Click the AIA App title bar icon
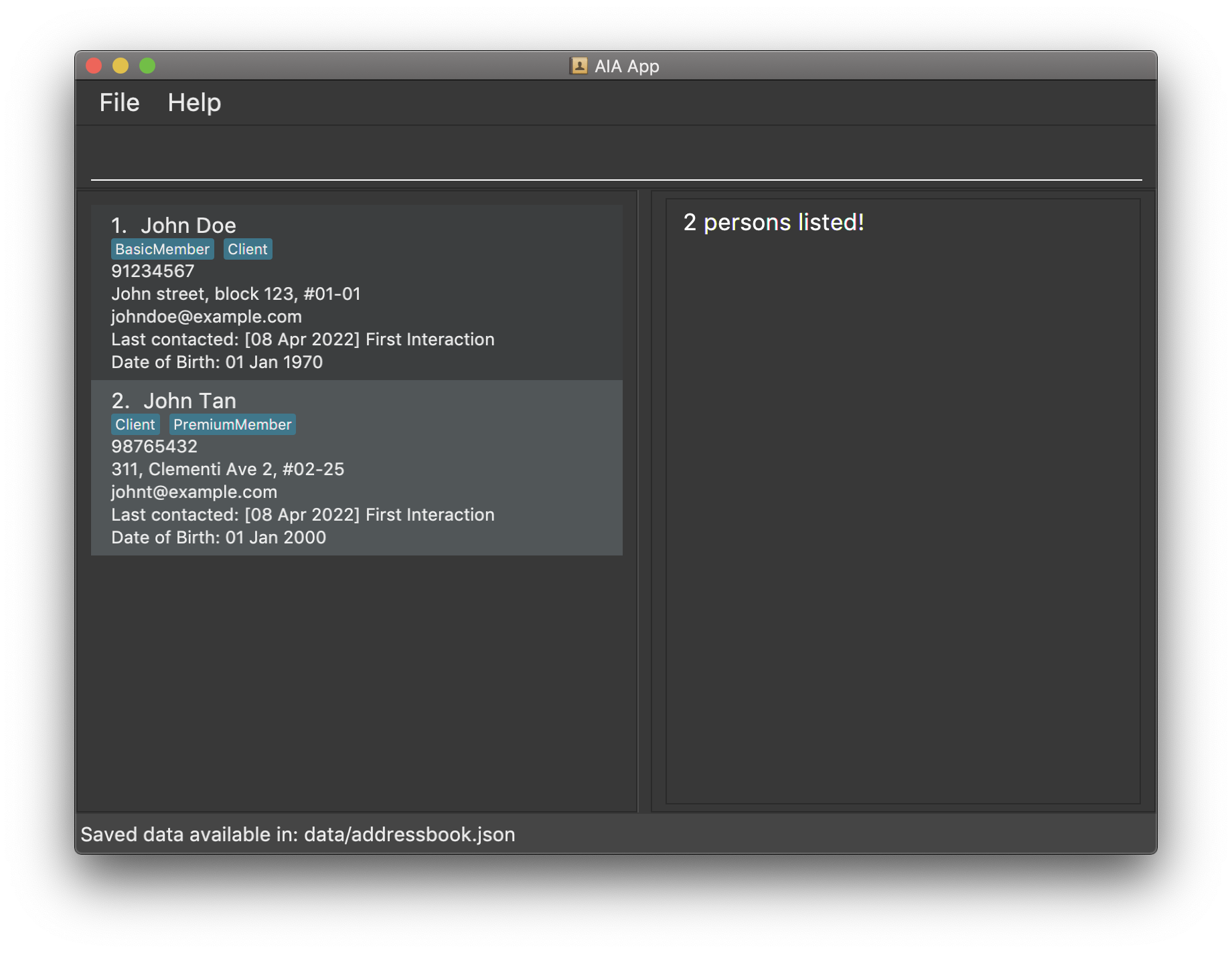 tap(579, 66)
